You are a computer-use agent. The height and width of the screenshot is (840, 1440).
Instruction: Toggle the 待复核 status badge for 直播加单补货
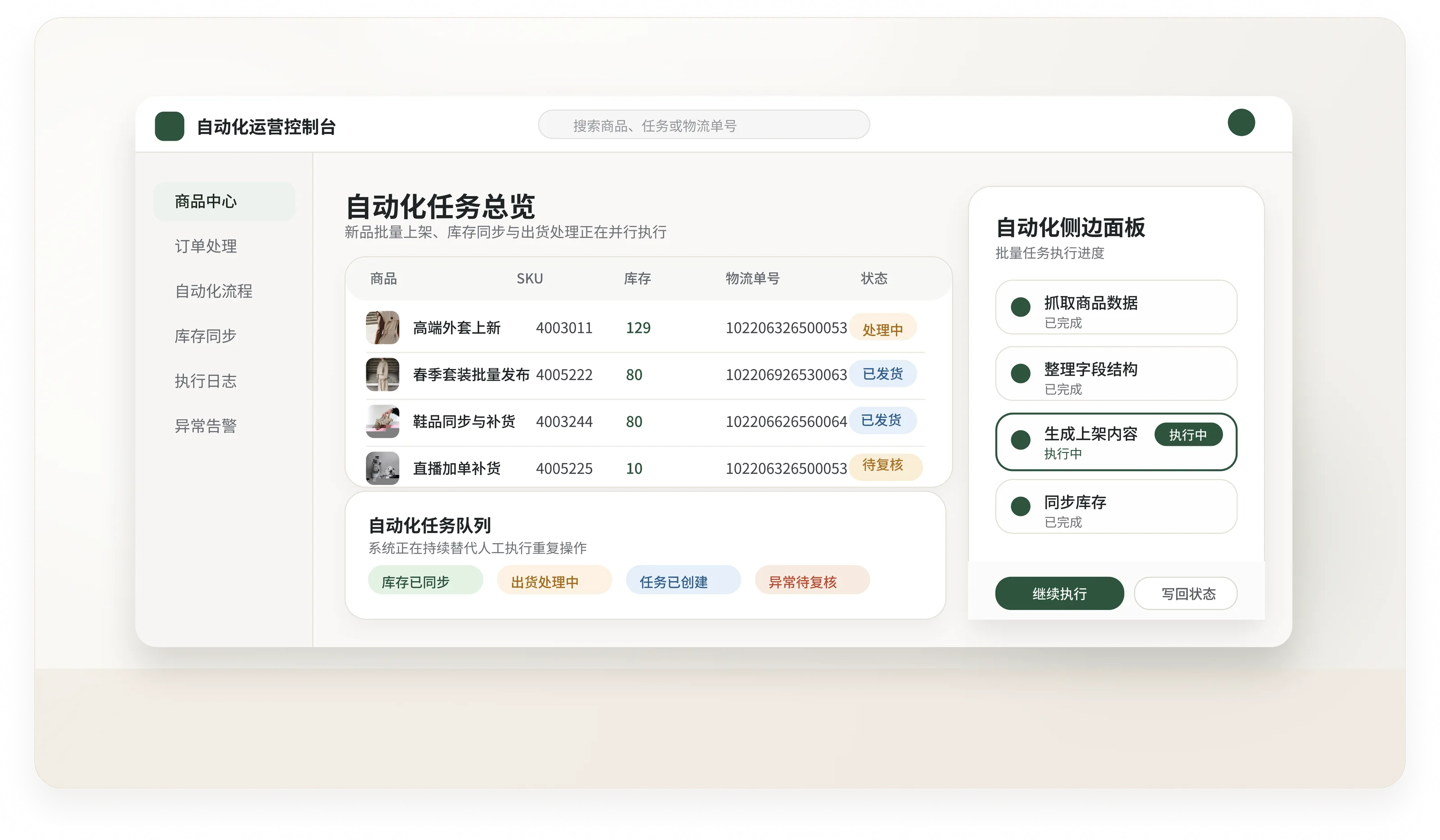pos(886,467)
